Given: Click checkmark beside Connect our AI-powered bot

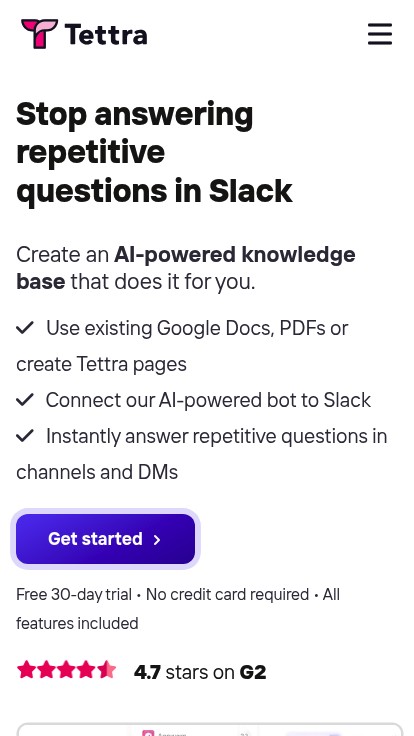Looking at the screenshot, I should click(25, 400).
